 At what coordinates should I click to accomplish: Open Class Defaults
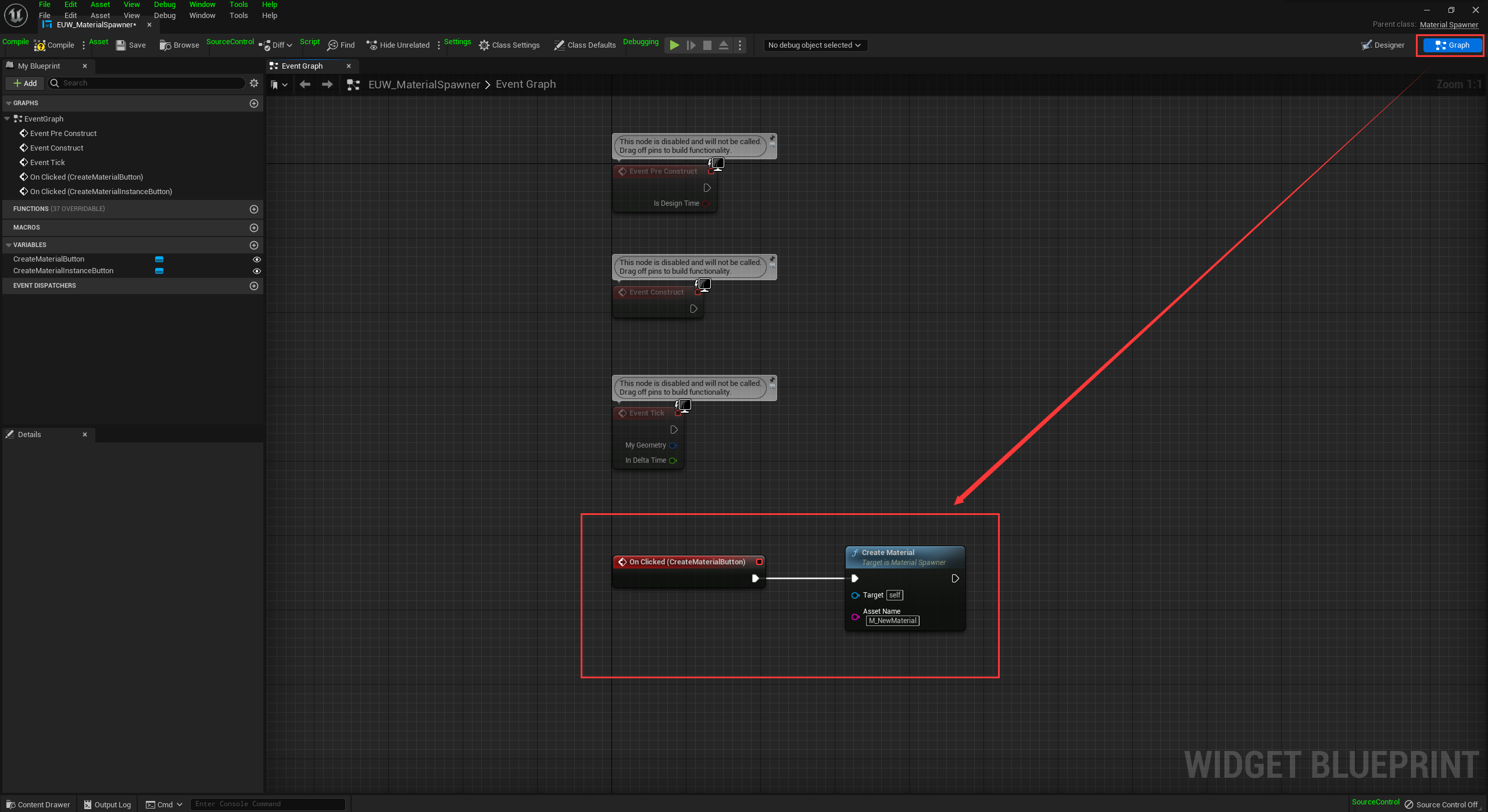tap(585, 45)
